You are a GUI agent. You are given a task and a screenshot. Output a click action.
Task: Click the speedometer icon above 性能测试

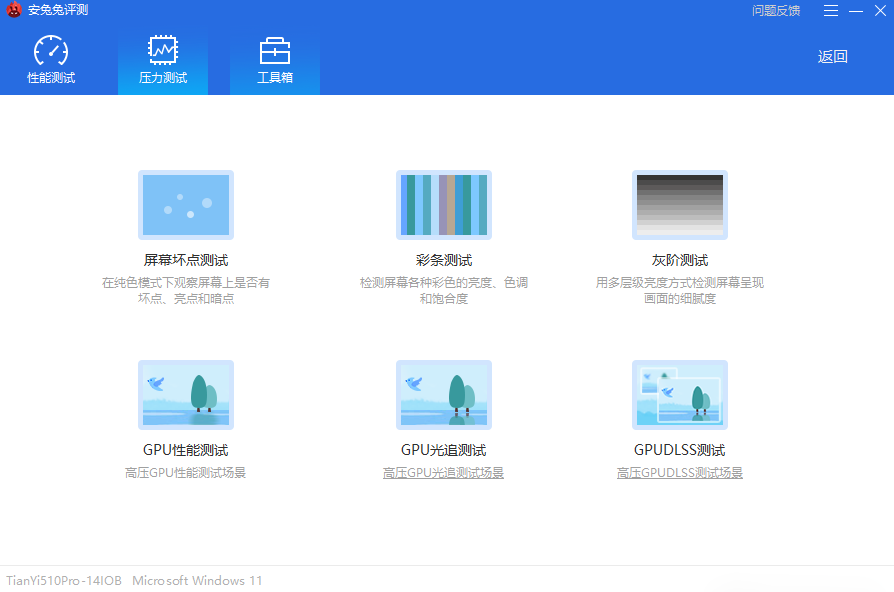click(x=51, y=47)
